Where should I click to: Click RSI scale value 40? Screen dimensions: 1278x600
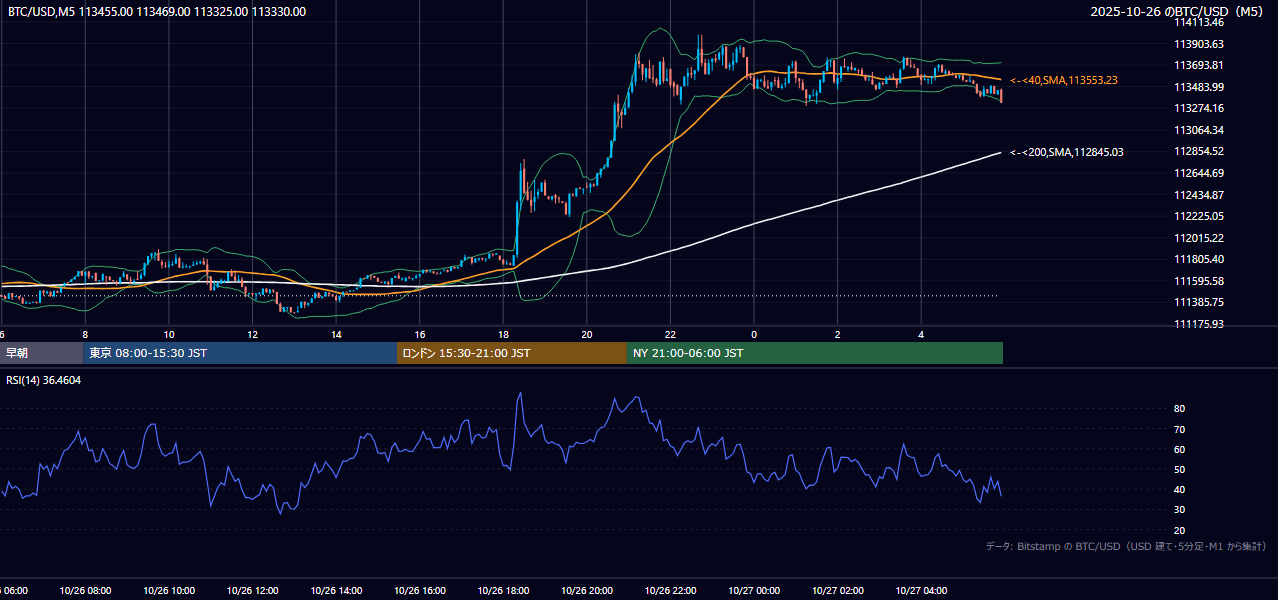tap(1179, 489)
